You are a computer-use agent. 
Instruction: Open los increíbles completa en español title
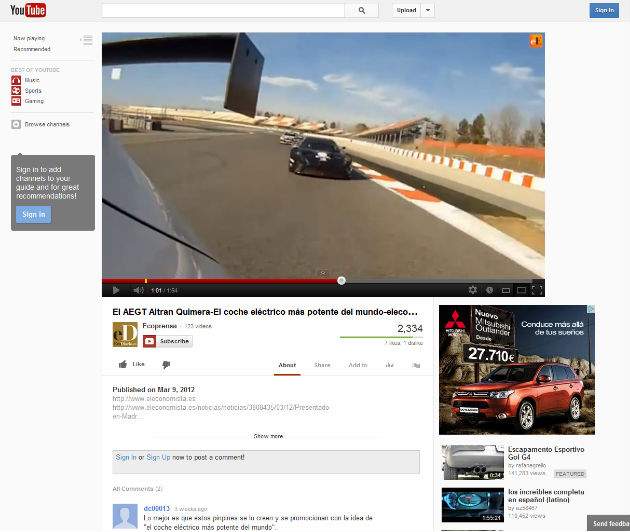(546, 495)
